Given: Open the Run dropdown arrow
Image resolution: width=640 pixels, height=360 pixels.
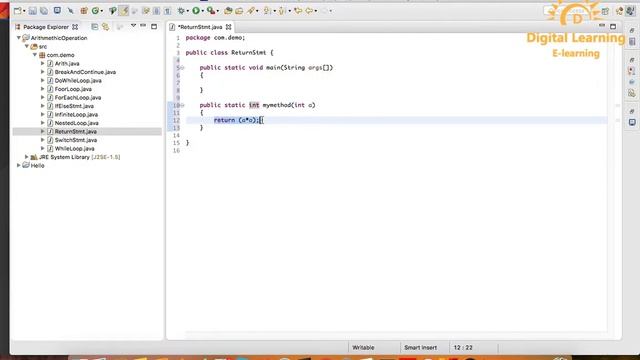Looking at the screenshot, I should [202, 11].
